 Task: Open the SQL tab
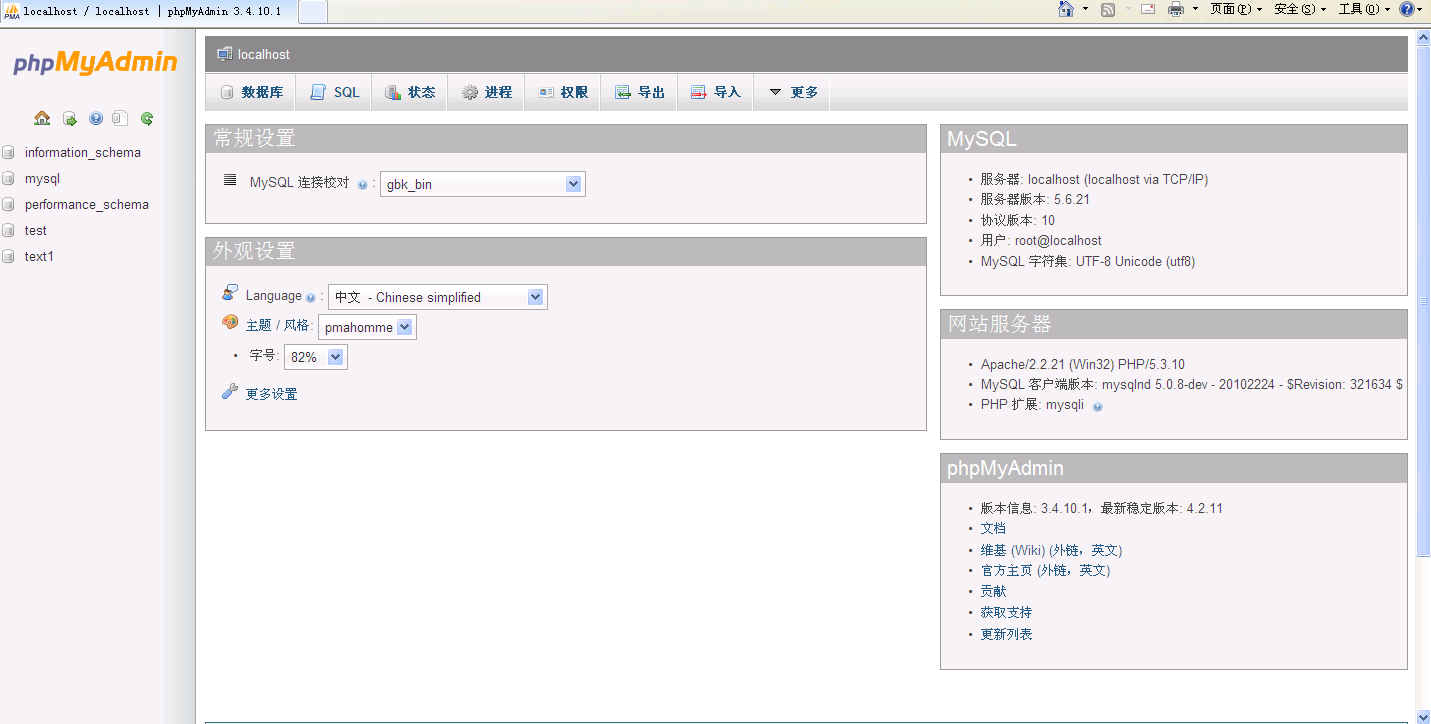334,92
